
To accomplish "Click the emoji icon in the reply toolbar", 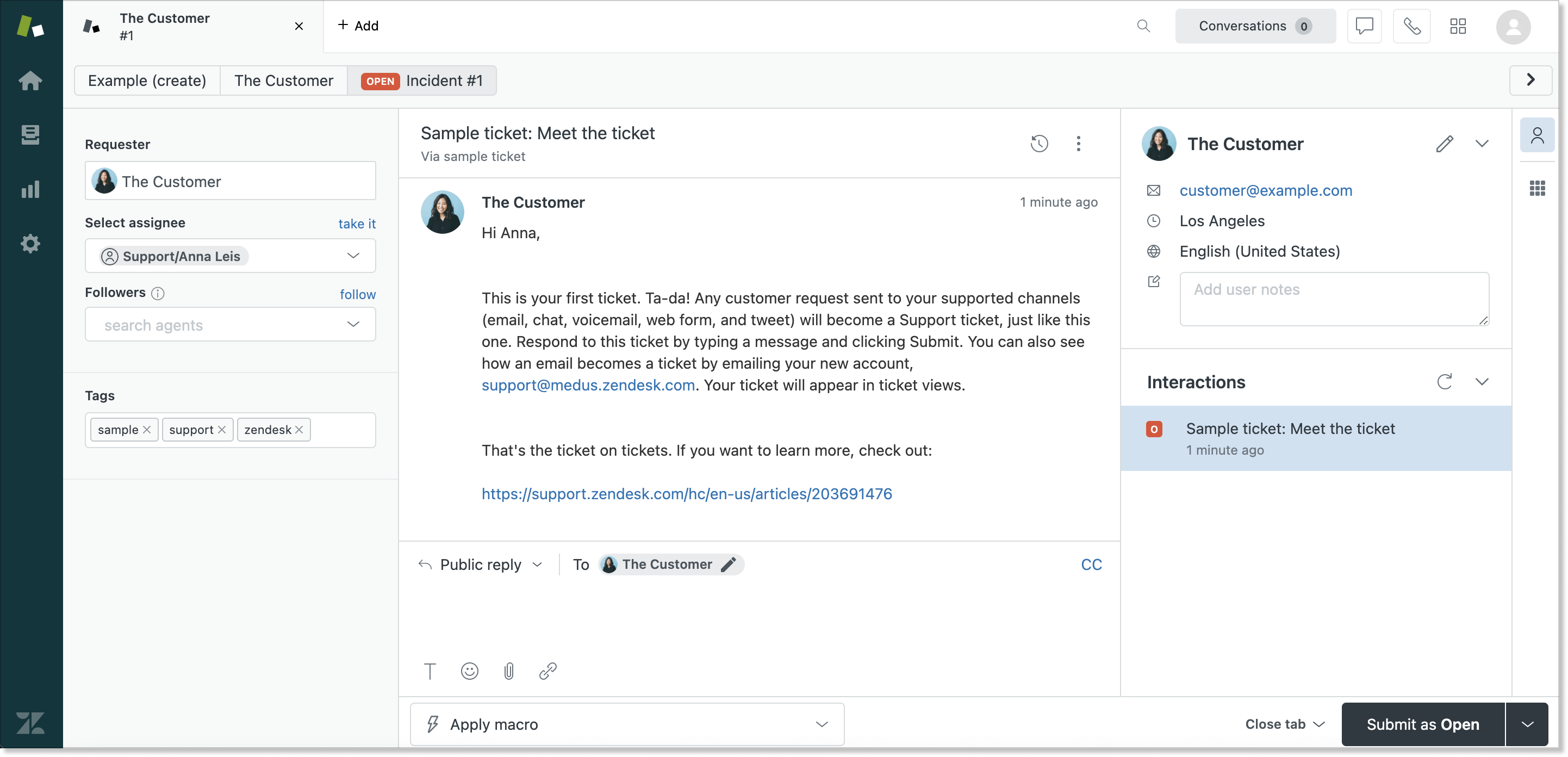I will point(469,671).
